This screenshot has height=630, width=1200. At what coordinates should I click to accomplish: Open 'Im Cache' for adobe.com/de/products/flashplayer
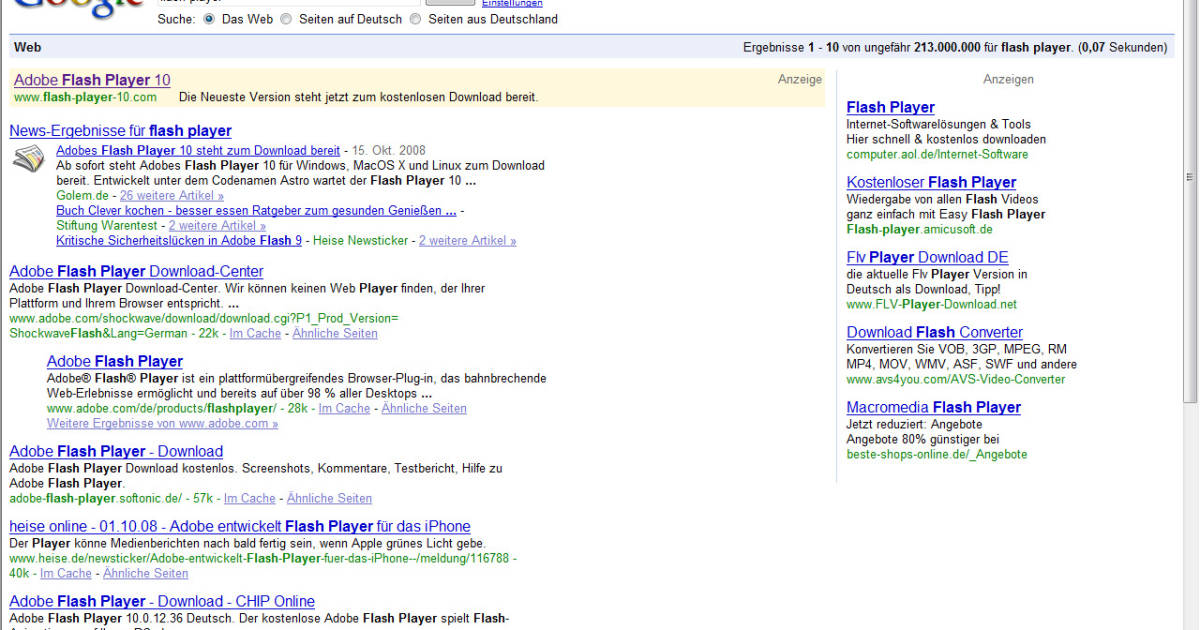[x=344, y=408]
